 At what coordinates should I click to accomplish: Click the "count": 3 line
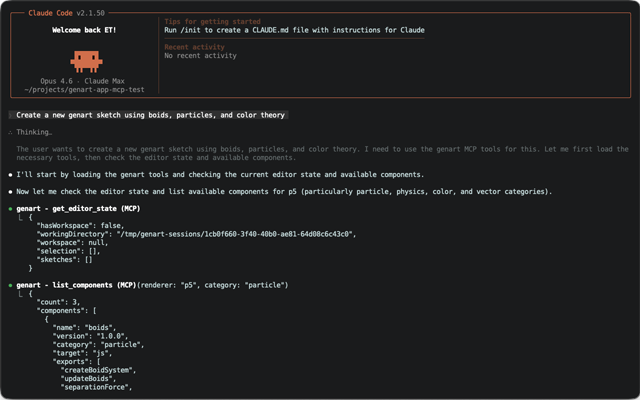coord(58,302)
